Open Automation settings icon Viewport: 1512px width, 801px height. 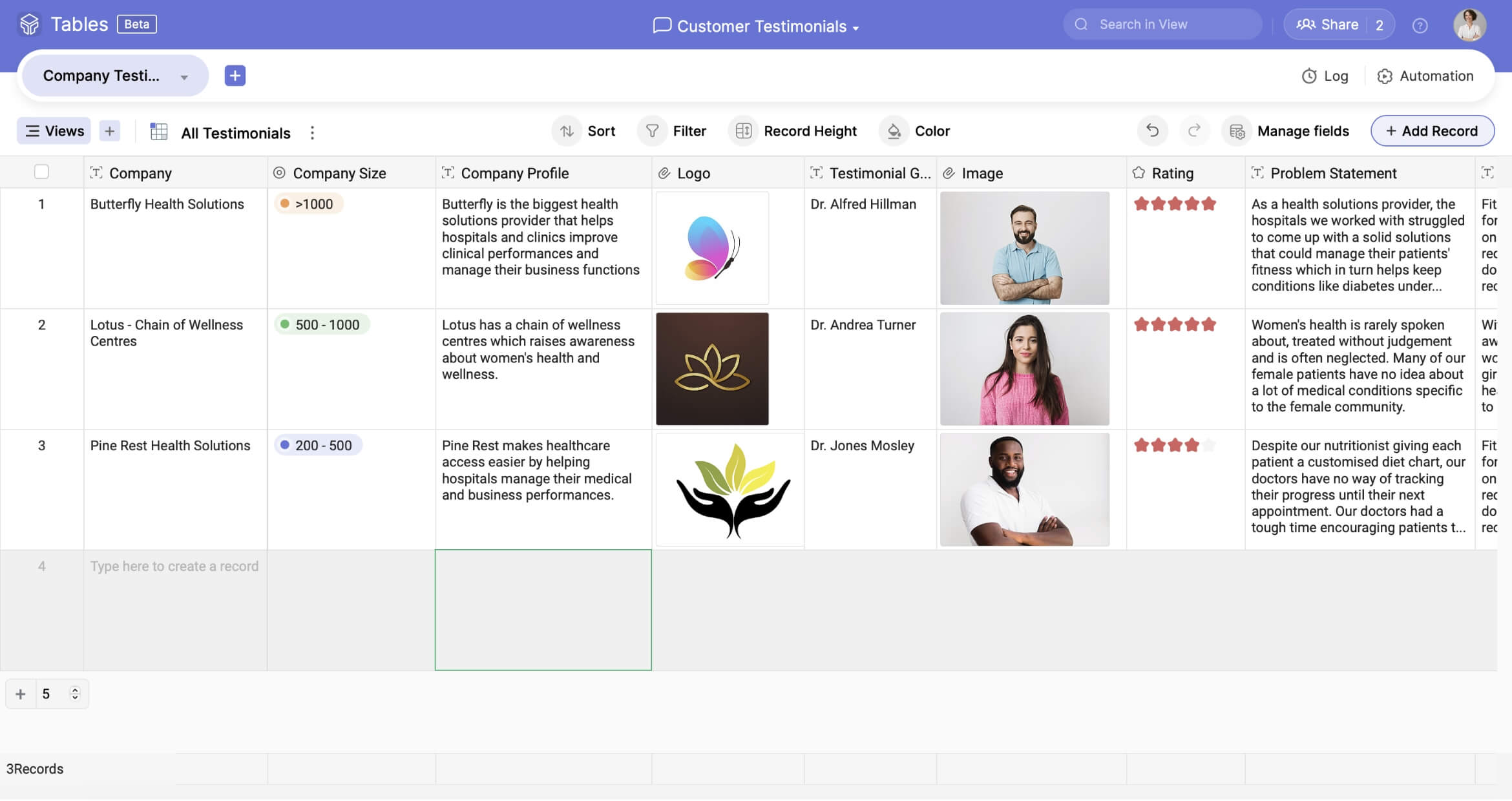click(x=1384, y=76)
